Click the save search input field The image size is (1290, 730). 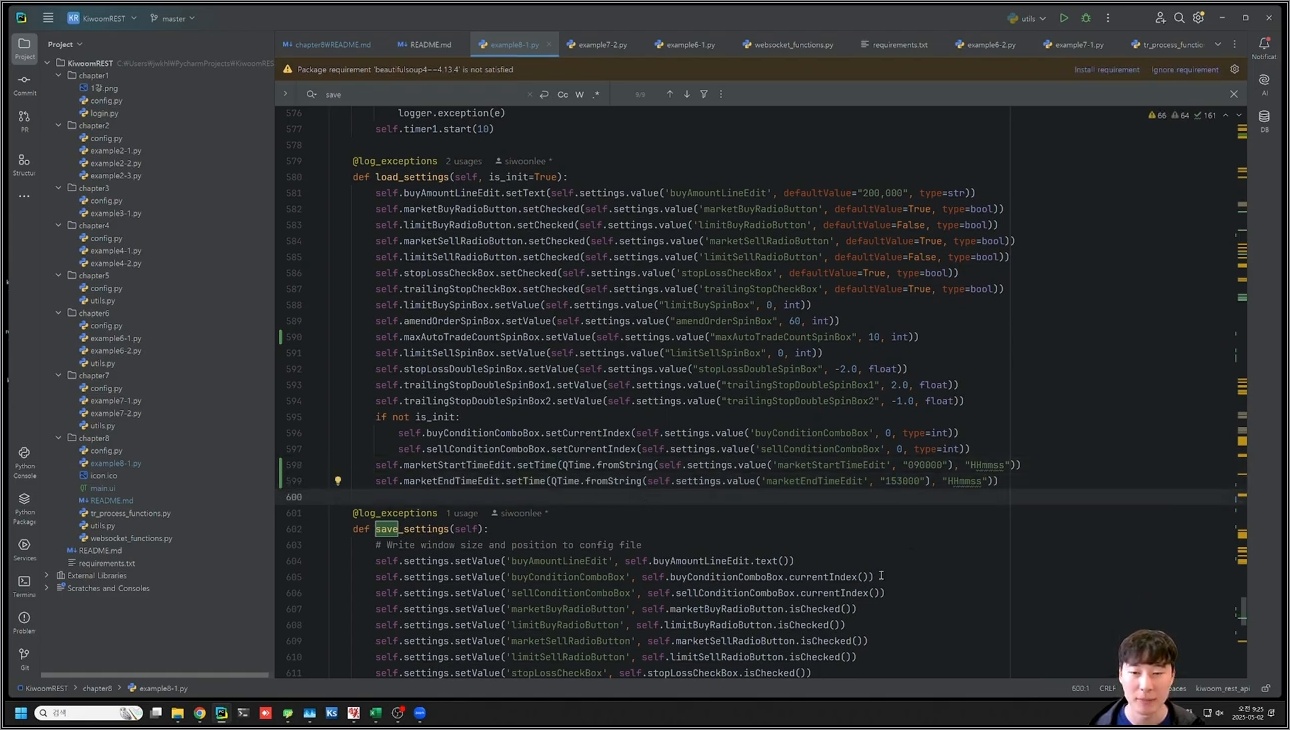pyautogui.click(x=425, y=94)
